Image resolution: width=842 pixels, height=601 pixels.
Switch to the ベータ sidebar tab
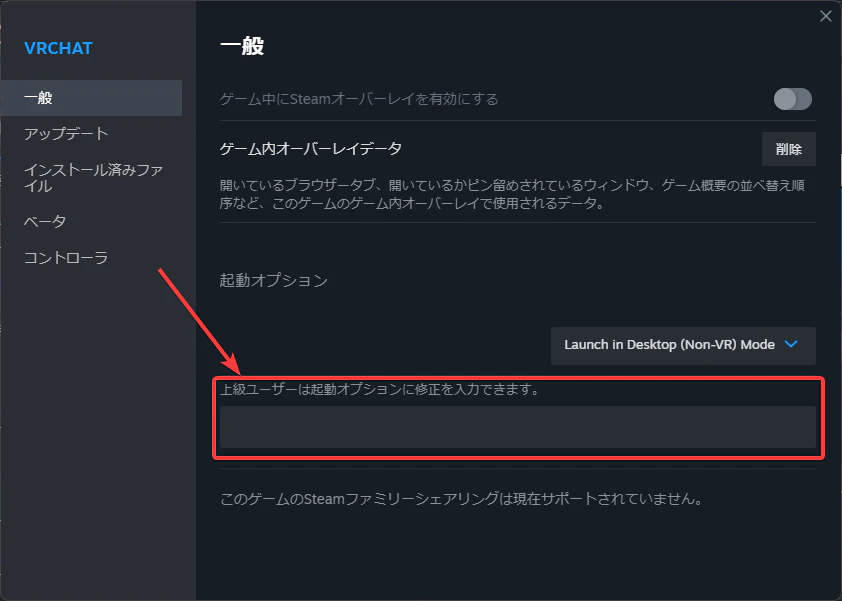[45, 222]
